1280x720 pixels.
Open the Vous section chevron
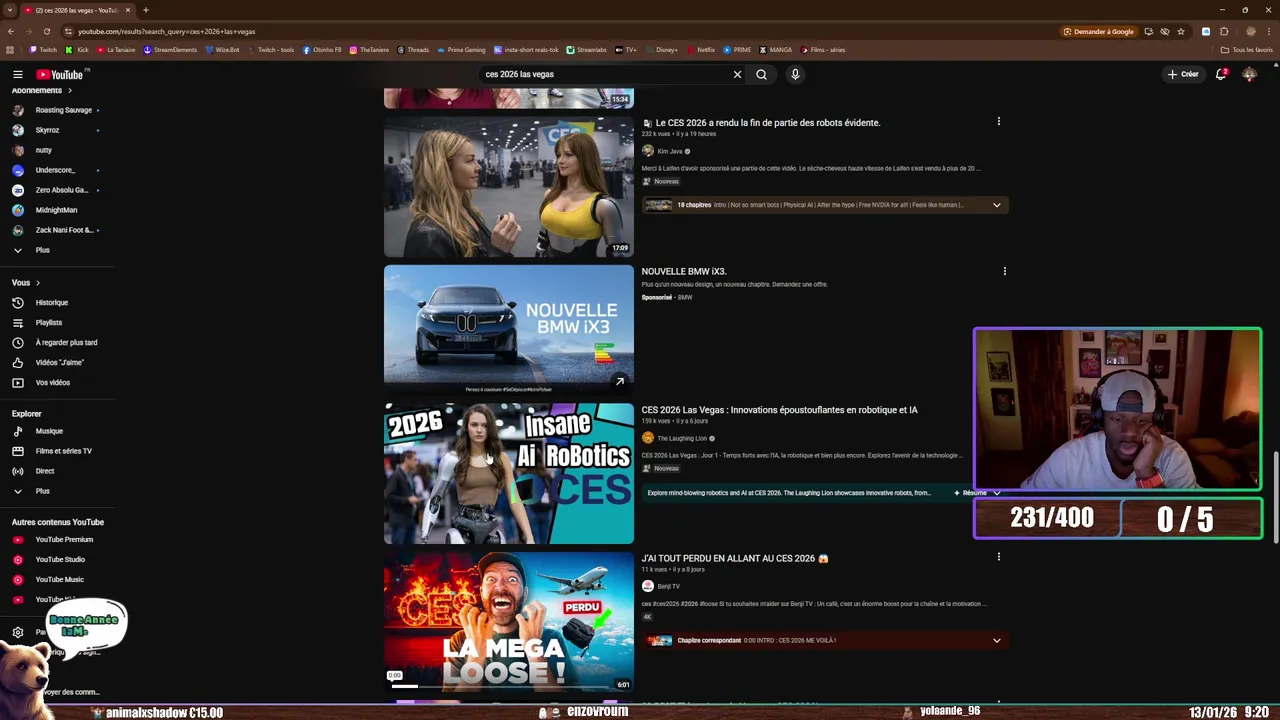tap(38, 283)
